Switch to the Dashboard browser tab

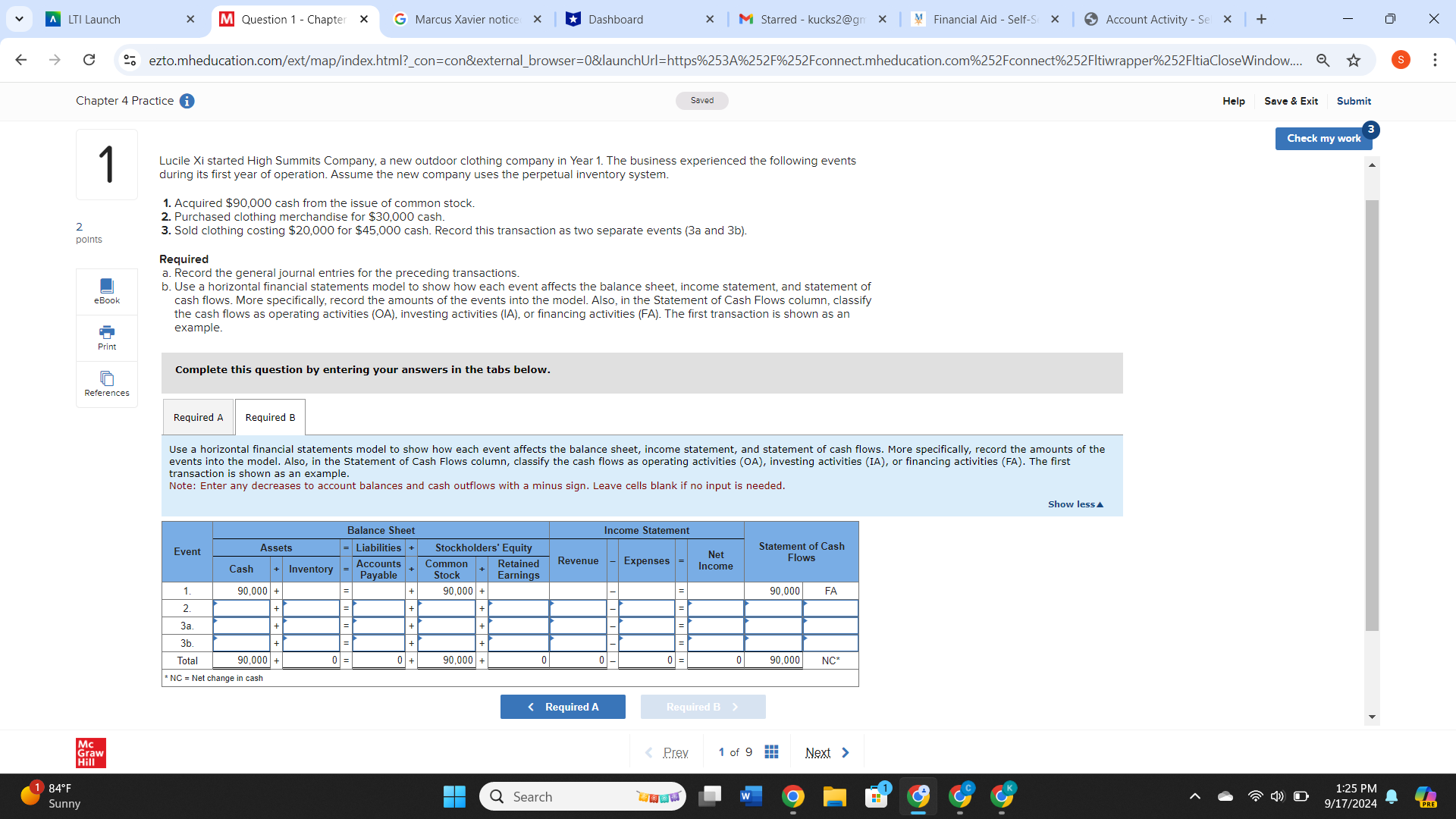(616, 20)
